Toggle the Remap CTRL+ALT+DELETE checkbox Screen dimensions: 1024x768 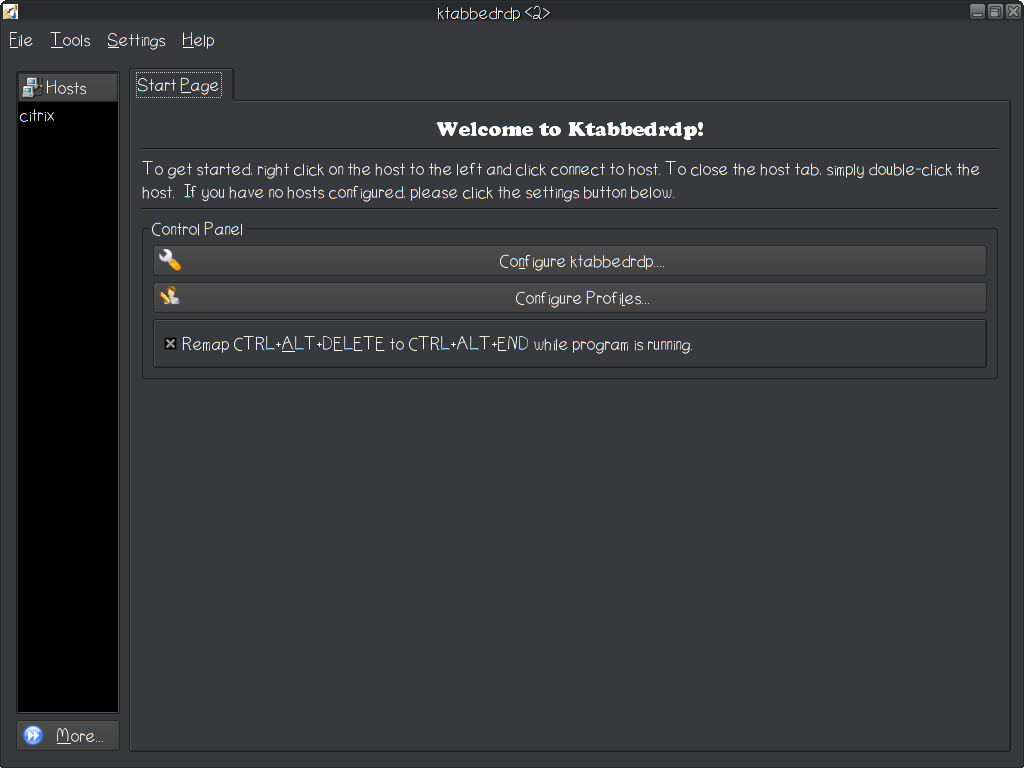170,344
